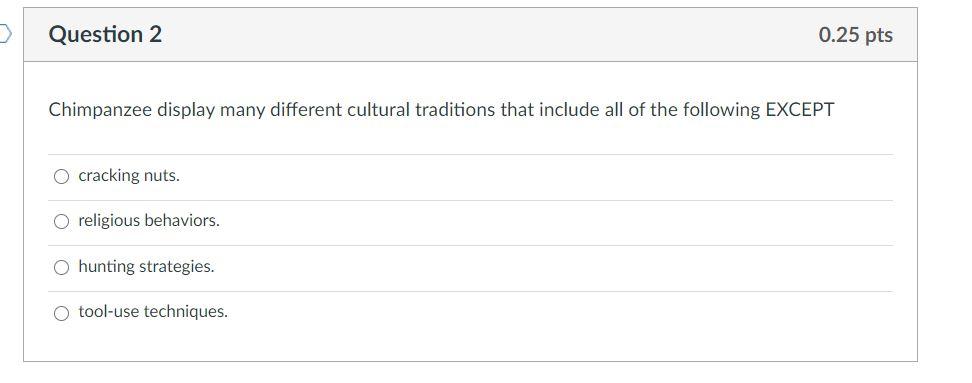Click the 'hunting strategies.' answer label text
972x383 pixels.
pos(146,267)
